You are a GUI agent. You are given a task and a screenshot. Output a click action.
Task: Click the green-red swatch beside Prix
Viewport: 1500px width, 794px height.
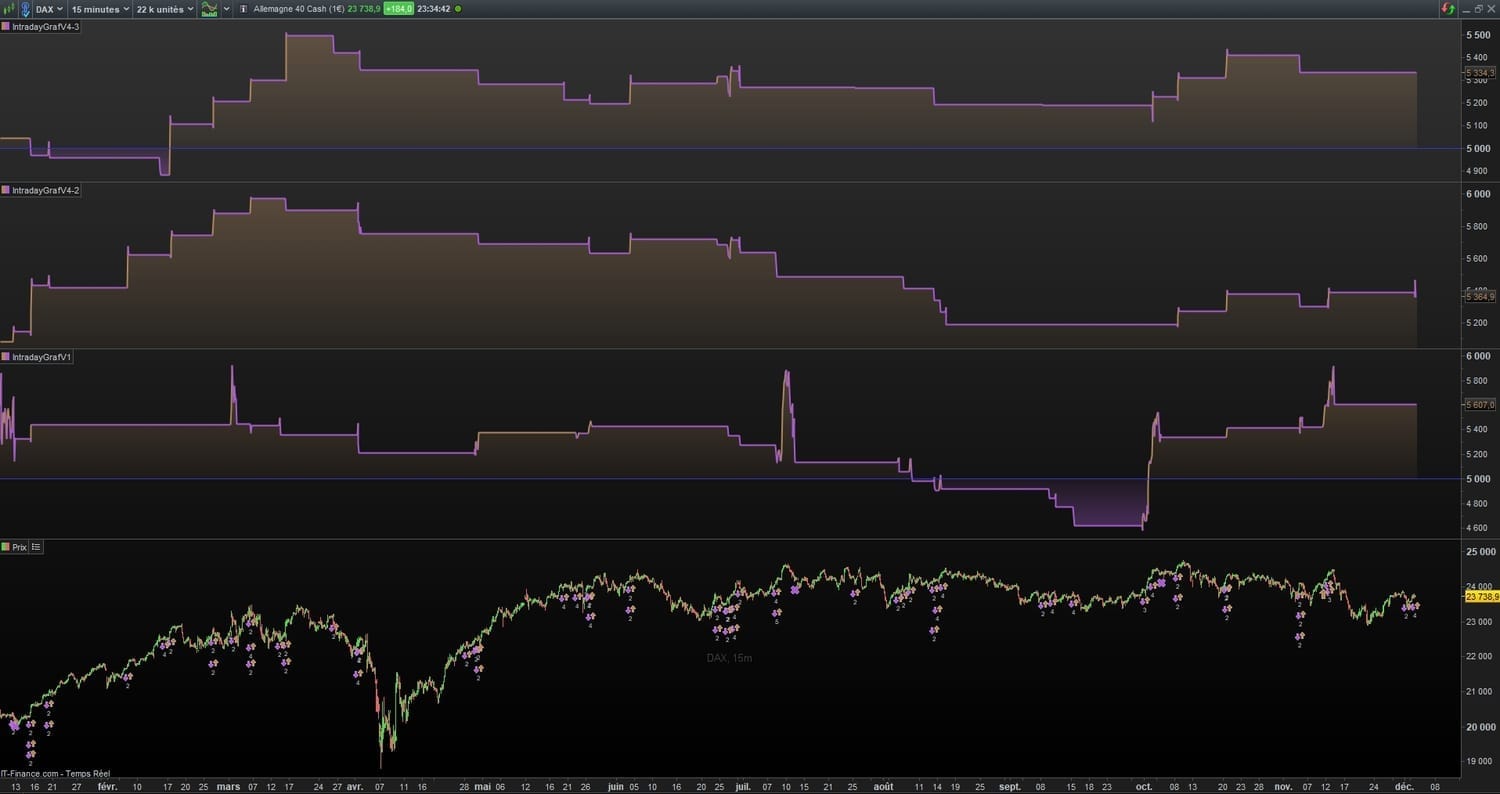pyautogui.click(x=6, y=547)
